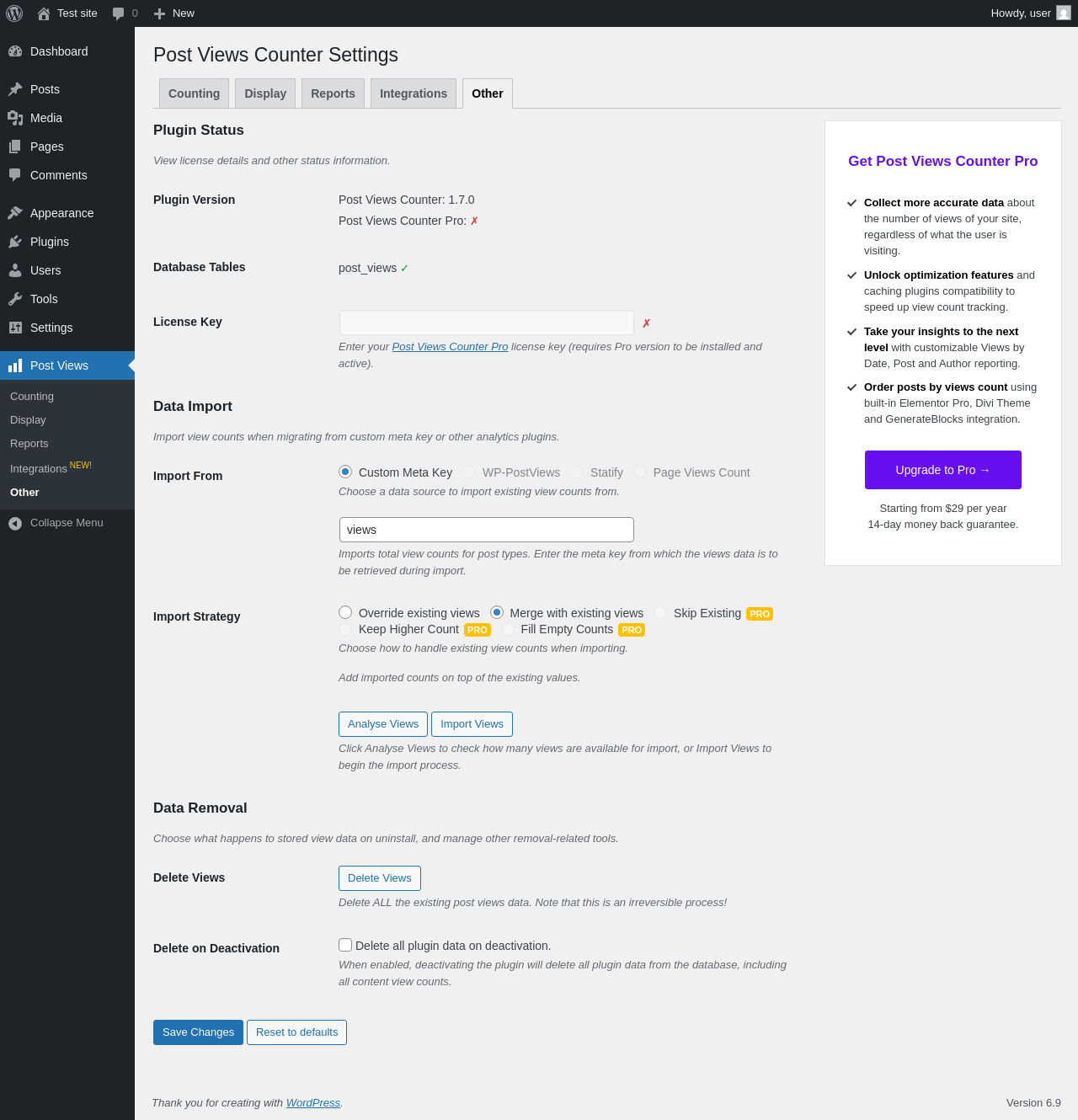Image resolution: width=1078 pixels, height=1120 pixels.
Task: Switch to the Reports tab
Action: pos(333,93)
